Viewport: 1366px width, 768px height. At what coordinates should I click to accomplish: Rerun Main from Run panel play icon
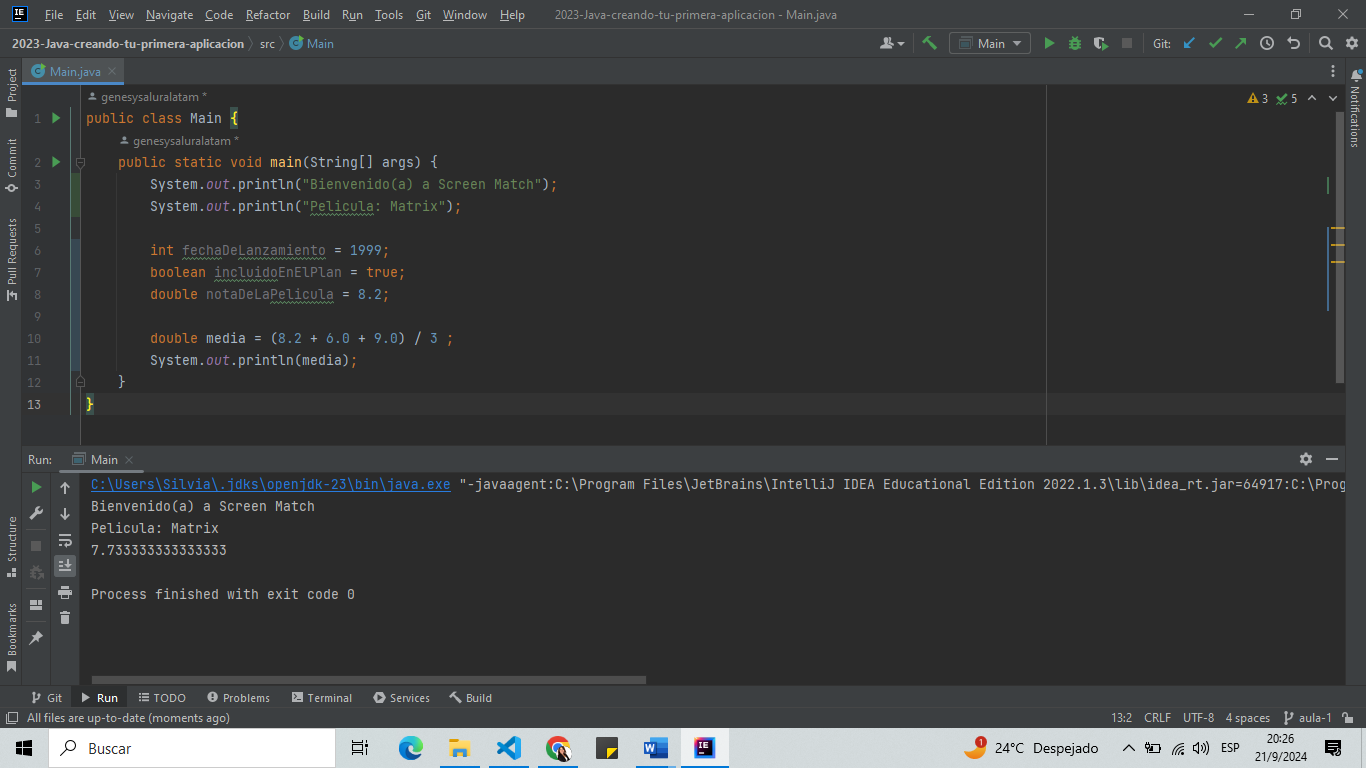(36, 488)
